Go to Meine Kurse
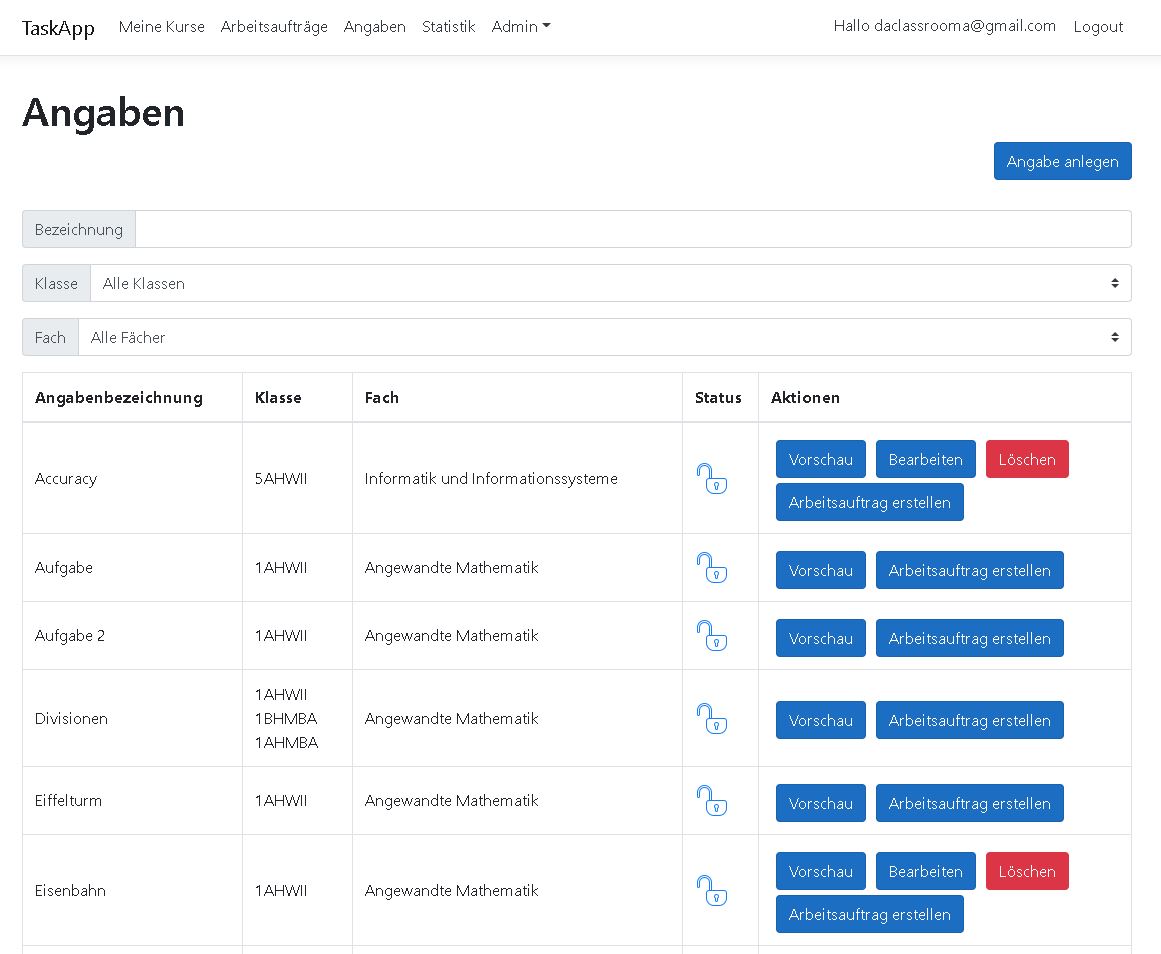The width and height of the screenshot is (1161, 954). 161,27
